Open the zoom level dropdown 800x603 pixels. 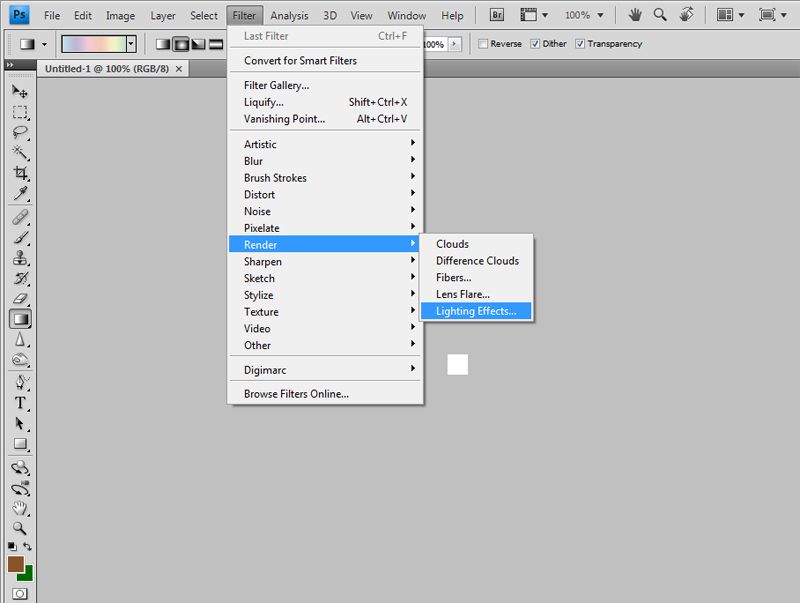(x=601, y=15)
